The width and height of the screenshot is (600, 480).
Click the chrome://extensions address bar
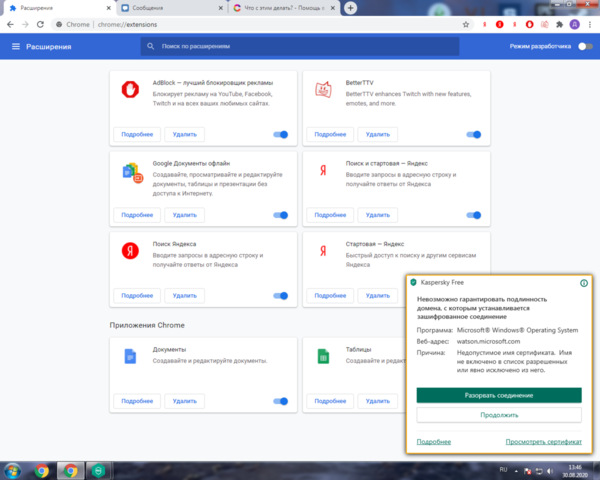260,24
